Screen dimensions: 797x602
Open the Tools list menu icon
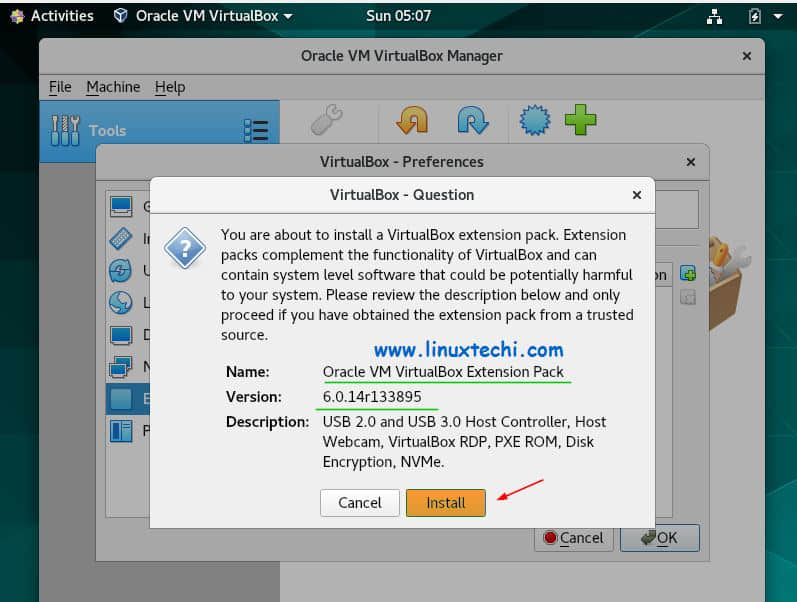pos(256,131)
